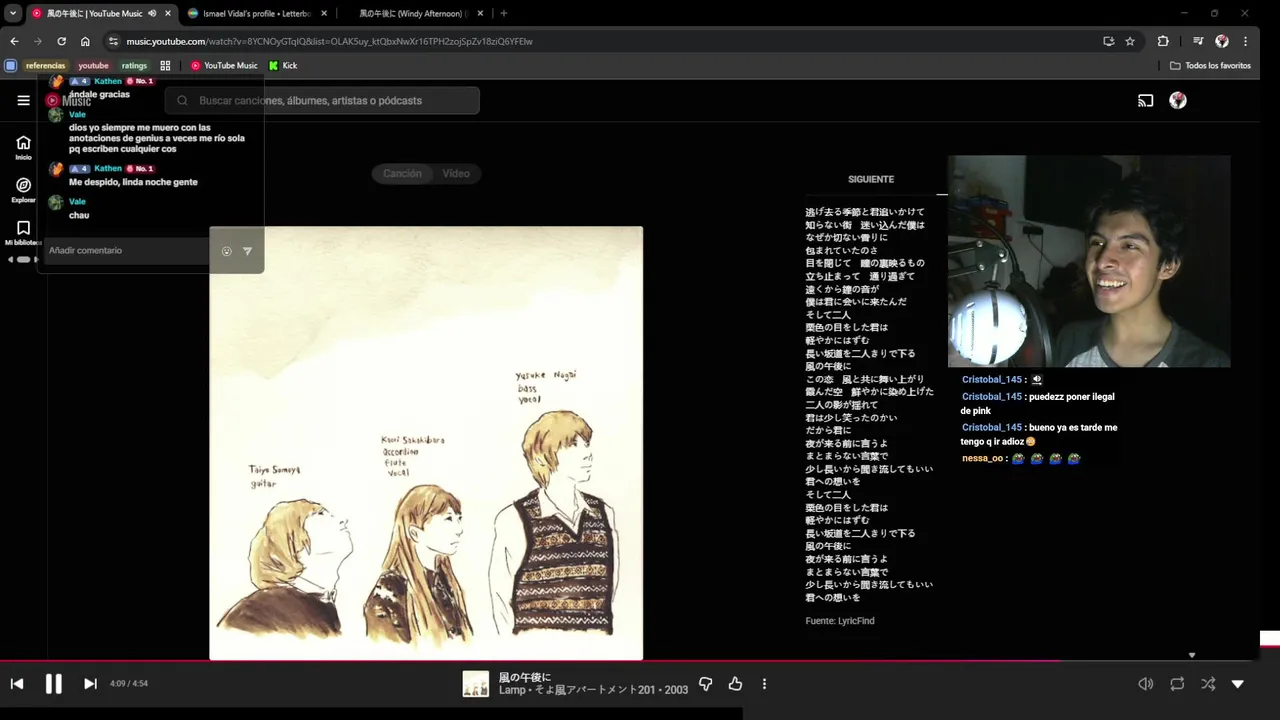1280x720 pixels.
Task: Open the youtube bookmark folder
Action: point(93,66)
